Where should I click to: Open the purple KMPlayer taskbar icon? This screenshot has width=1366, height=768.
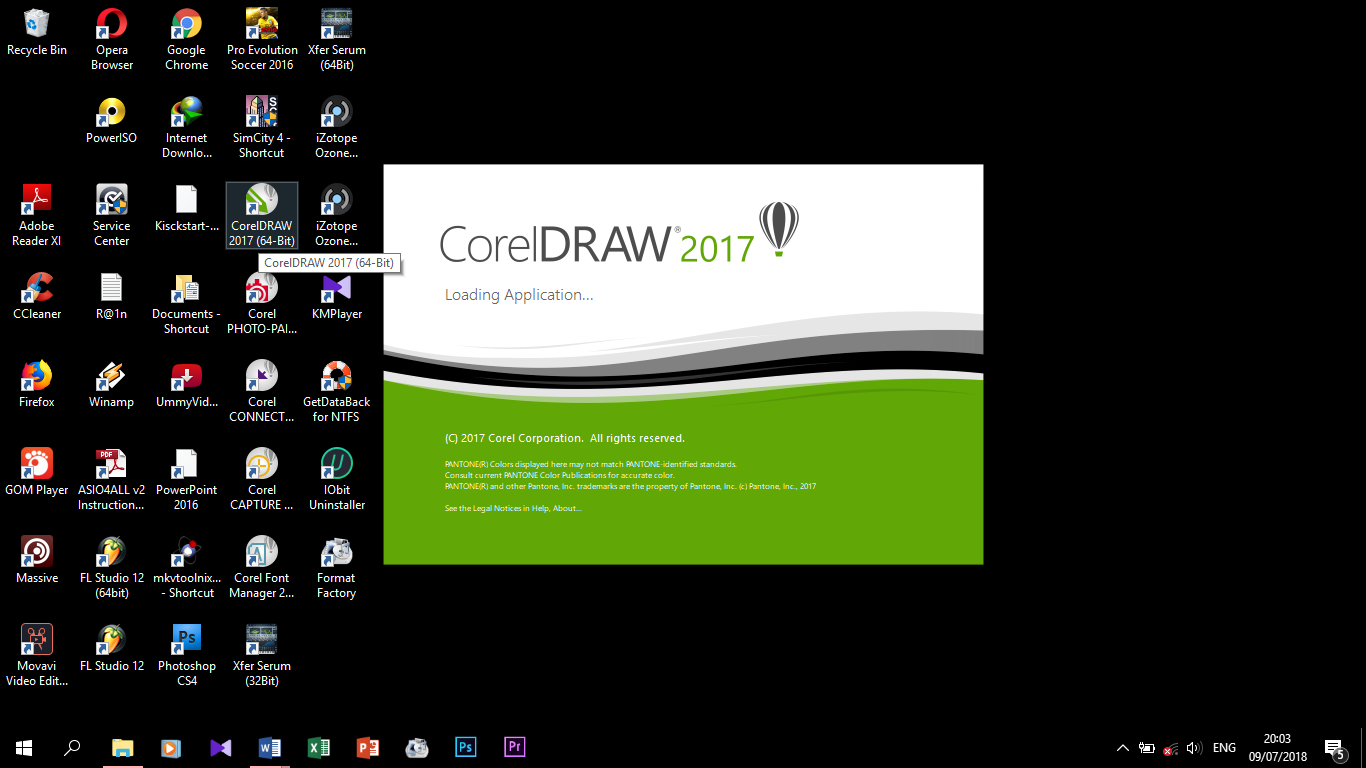tap(221, 747)
